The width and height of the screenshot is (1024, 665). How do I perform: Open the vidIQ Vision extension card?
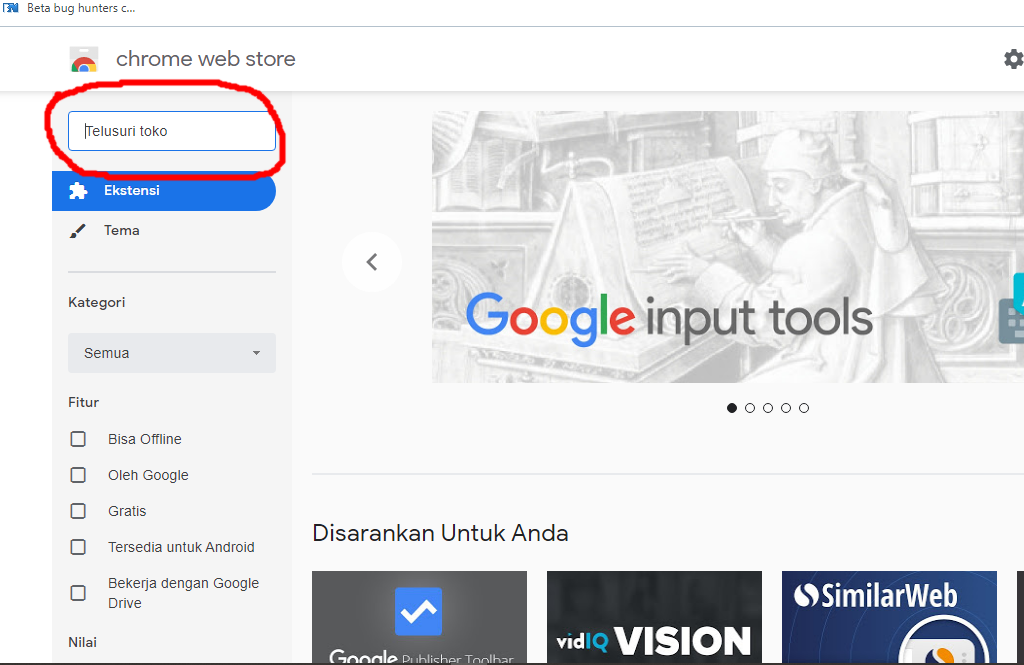(654, 617)
